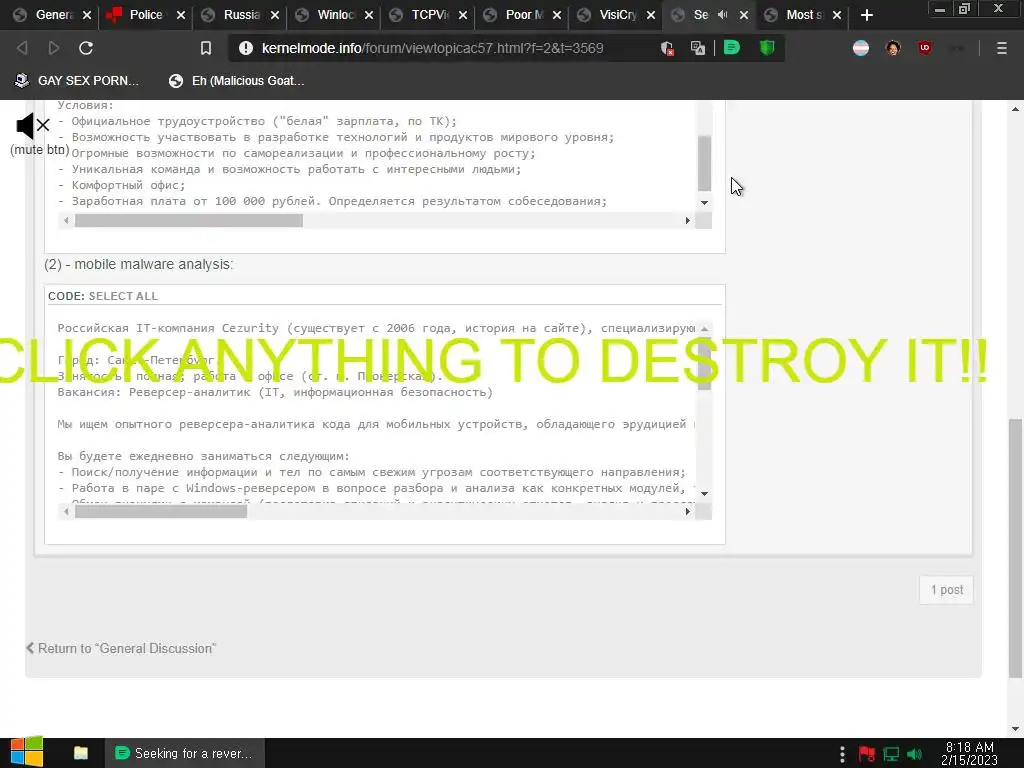
Task: Return to "General Discussion" link
Action: pos(121,648)
